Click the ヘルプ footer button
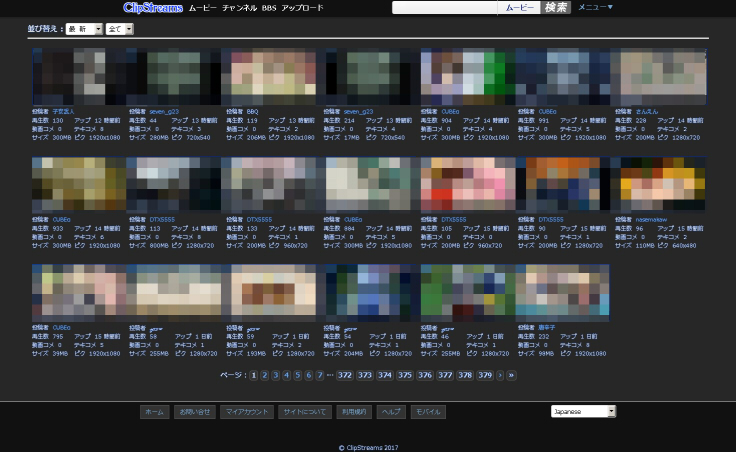The height and width of the screenshot is (452, 736). point(391,412)
